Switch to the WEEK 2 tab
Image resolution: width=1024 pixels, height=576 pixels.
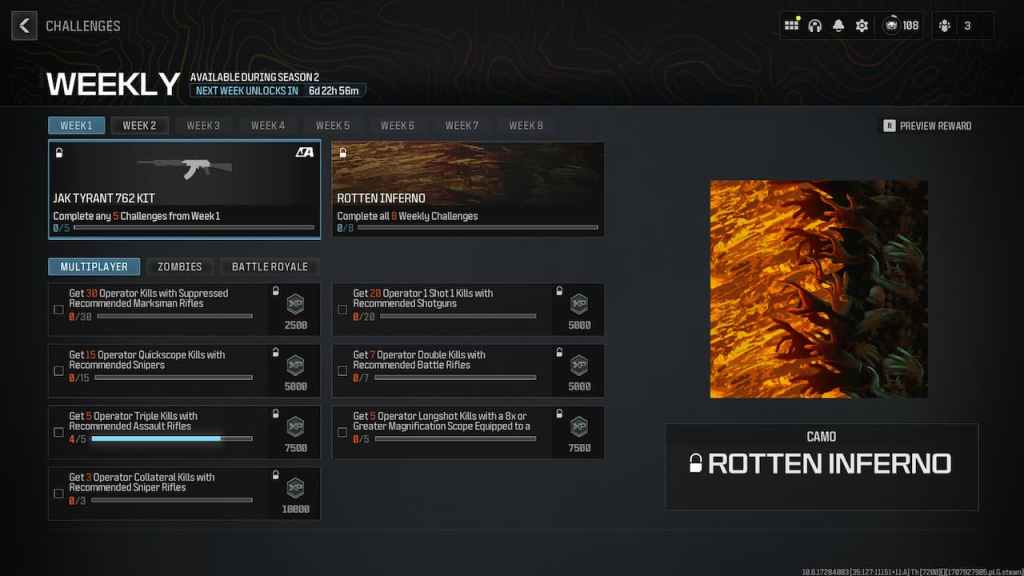139,125
